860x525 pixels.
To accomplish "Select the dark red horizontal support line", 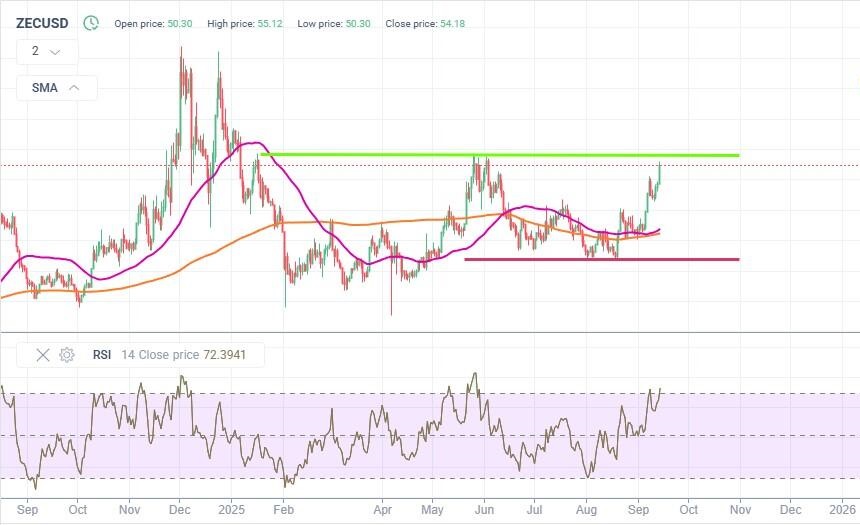I will click(x=600, y=259).
